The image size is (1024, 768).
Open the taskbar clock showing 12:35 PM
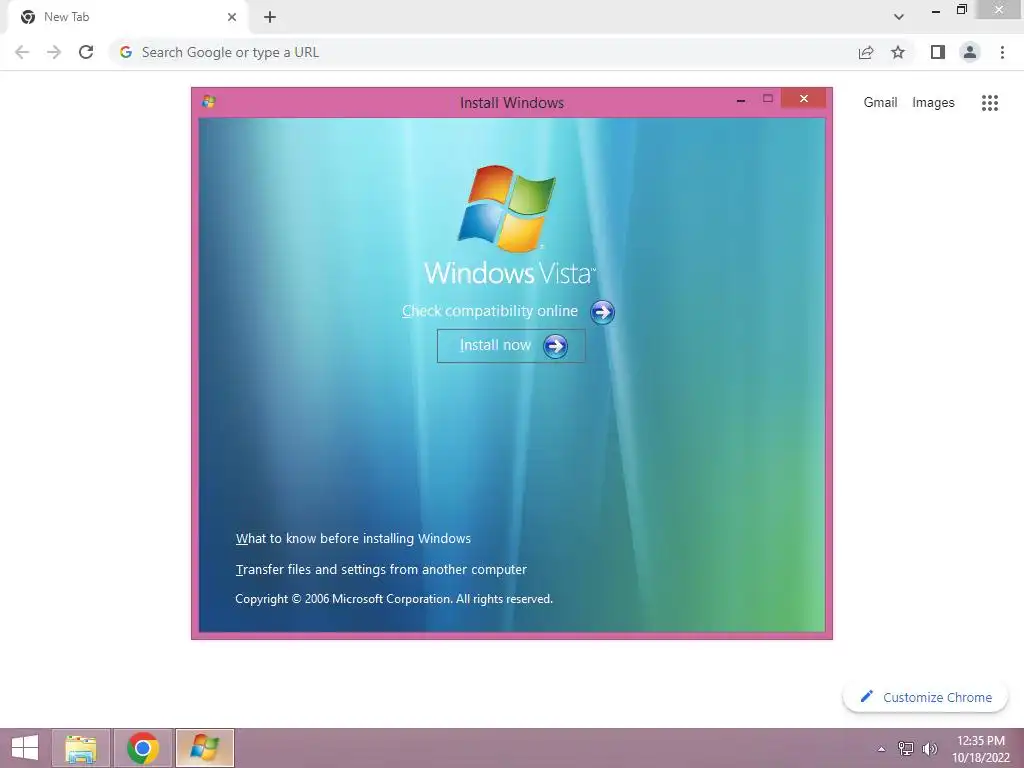pyautogui.click(x=980, y=749)
